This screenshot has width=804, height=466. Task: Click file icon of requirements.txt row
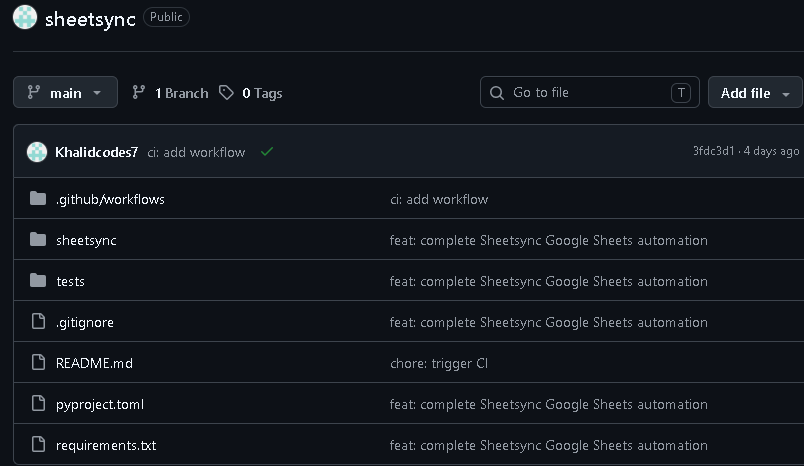38,444
